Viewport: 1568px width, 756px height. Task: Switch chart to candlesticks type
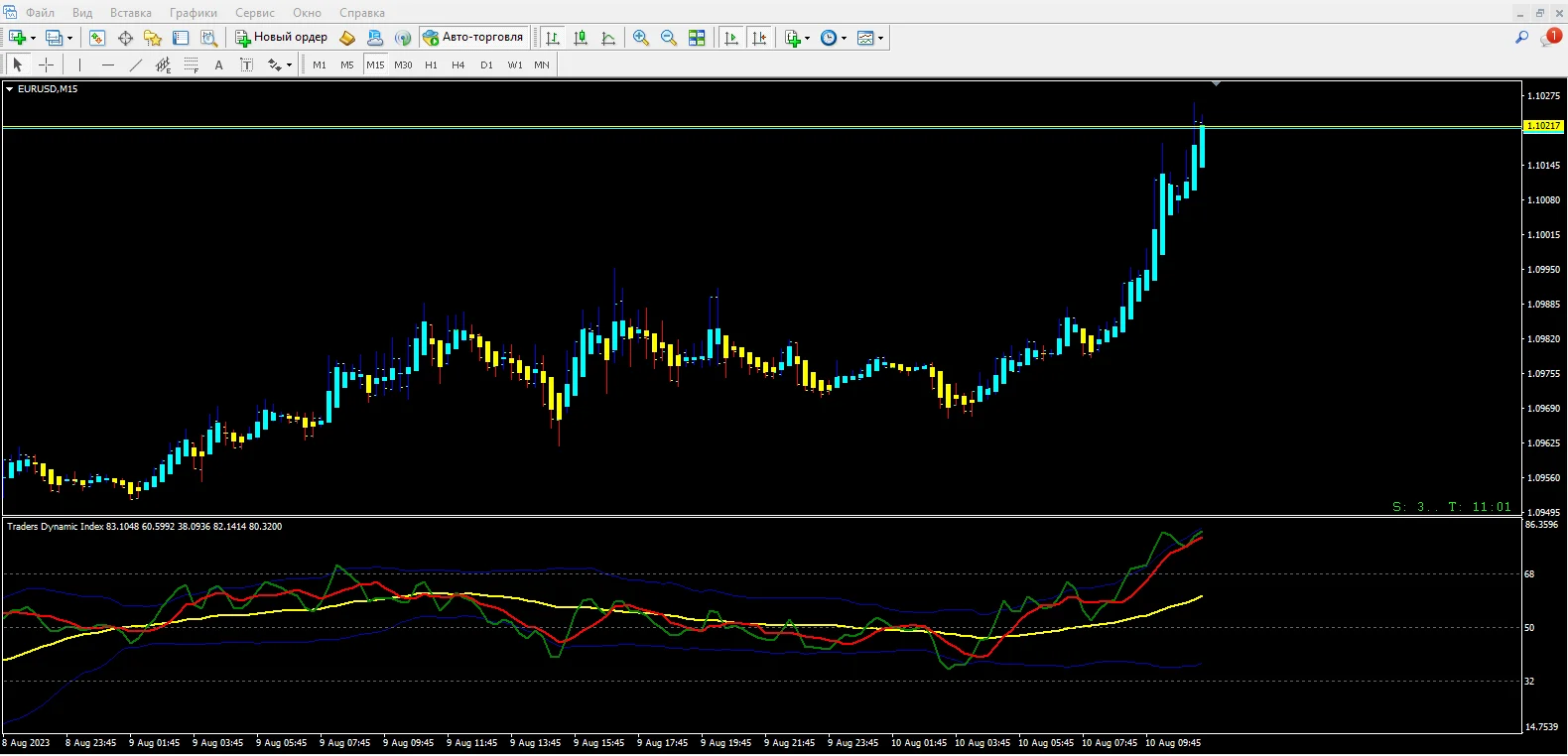tap(581, 38)
